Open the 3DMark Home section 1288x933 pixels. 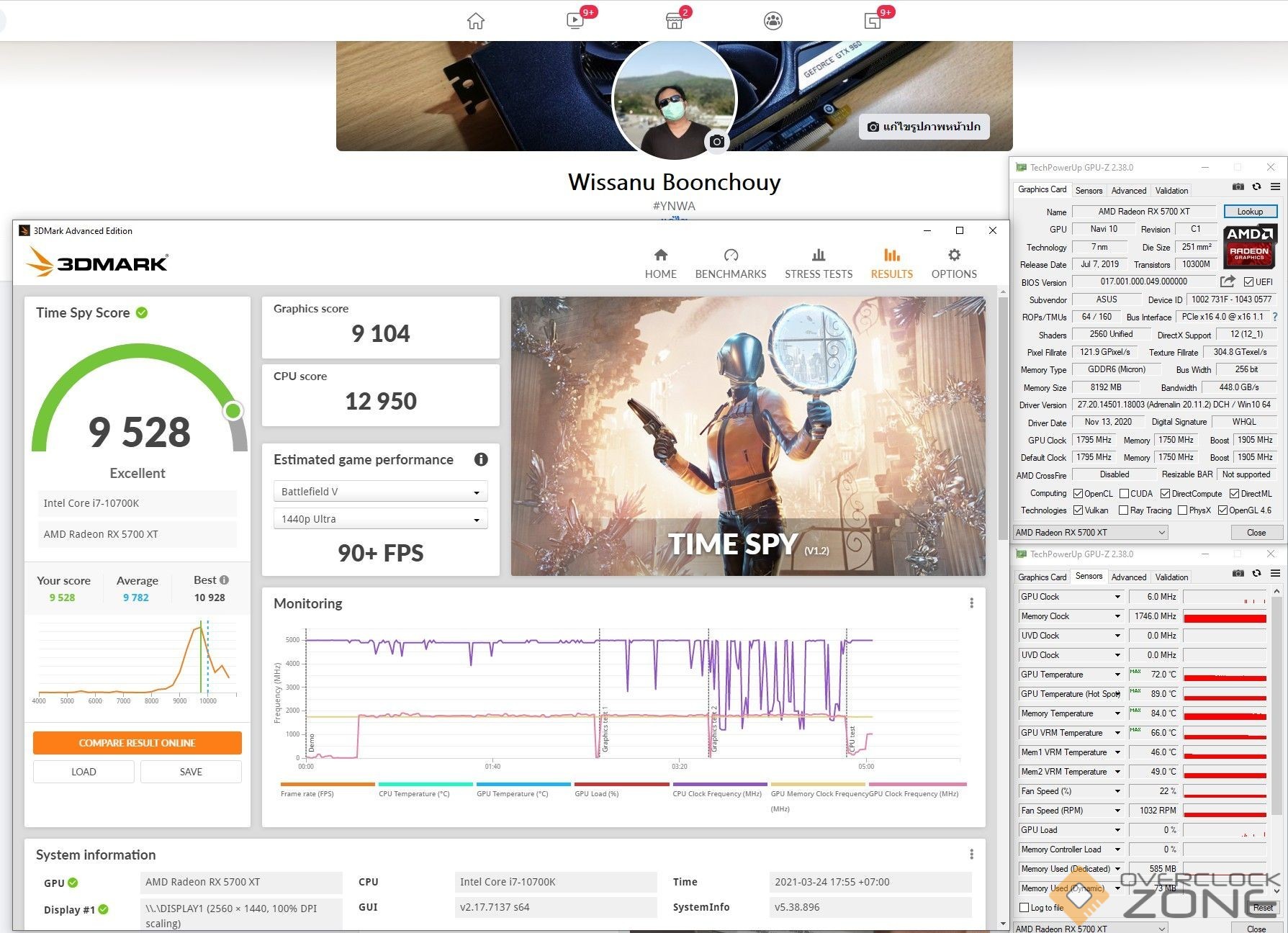660,263
